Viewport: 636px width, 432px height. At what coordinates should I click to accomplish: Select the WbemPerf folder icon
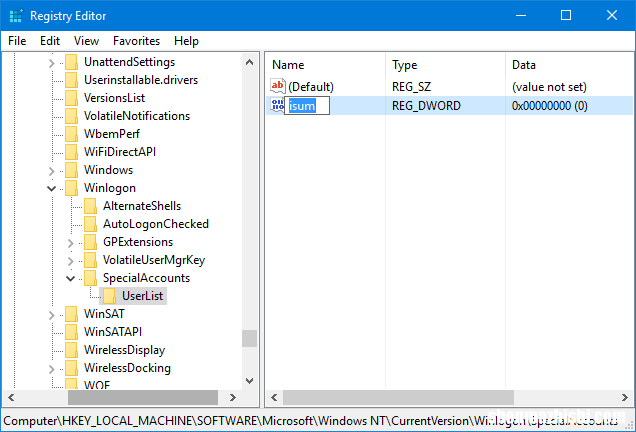(x=71, y=134)
